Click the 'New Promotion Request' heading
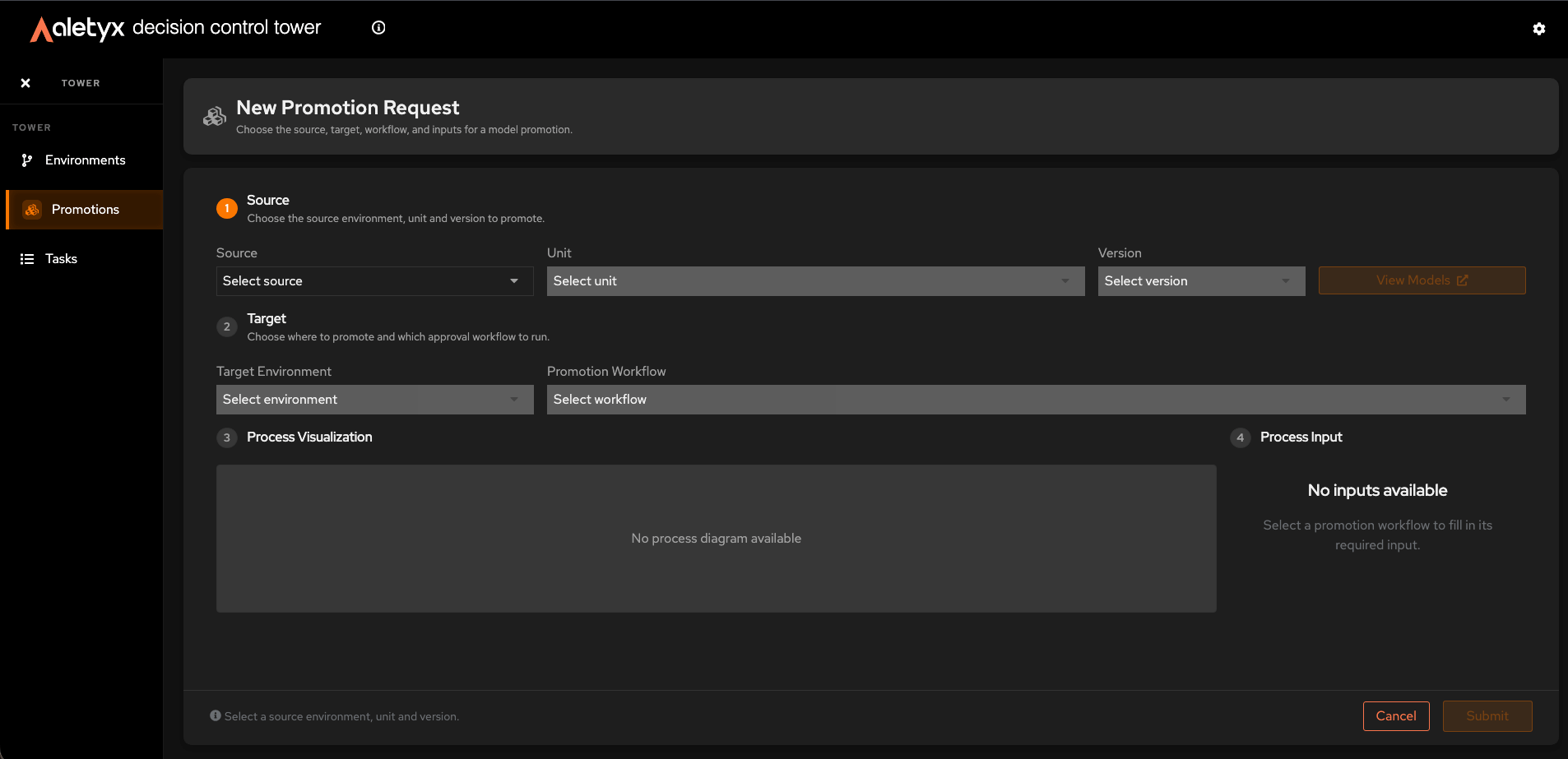This screenshot has height=759, width=1568. point(348,108)
